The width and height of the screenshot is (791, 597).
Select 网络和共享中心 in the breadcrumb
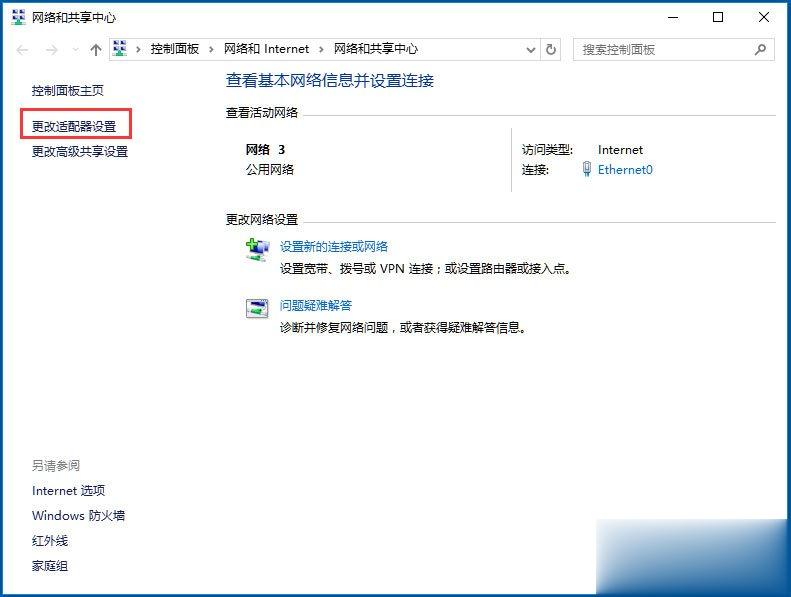pos(376,49)
